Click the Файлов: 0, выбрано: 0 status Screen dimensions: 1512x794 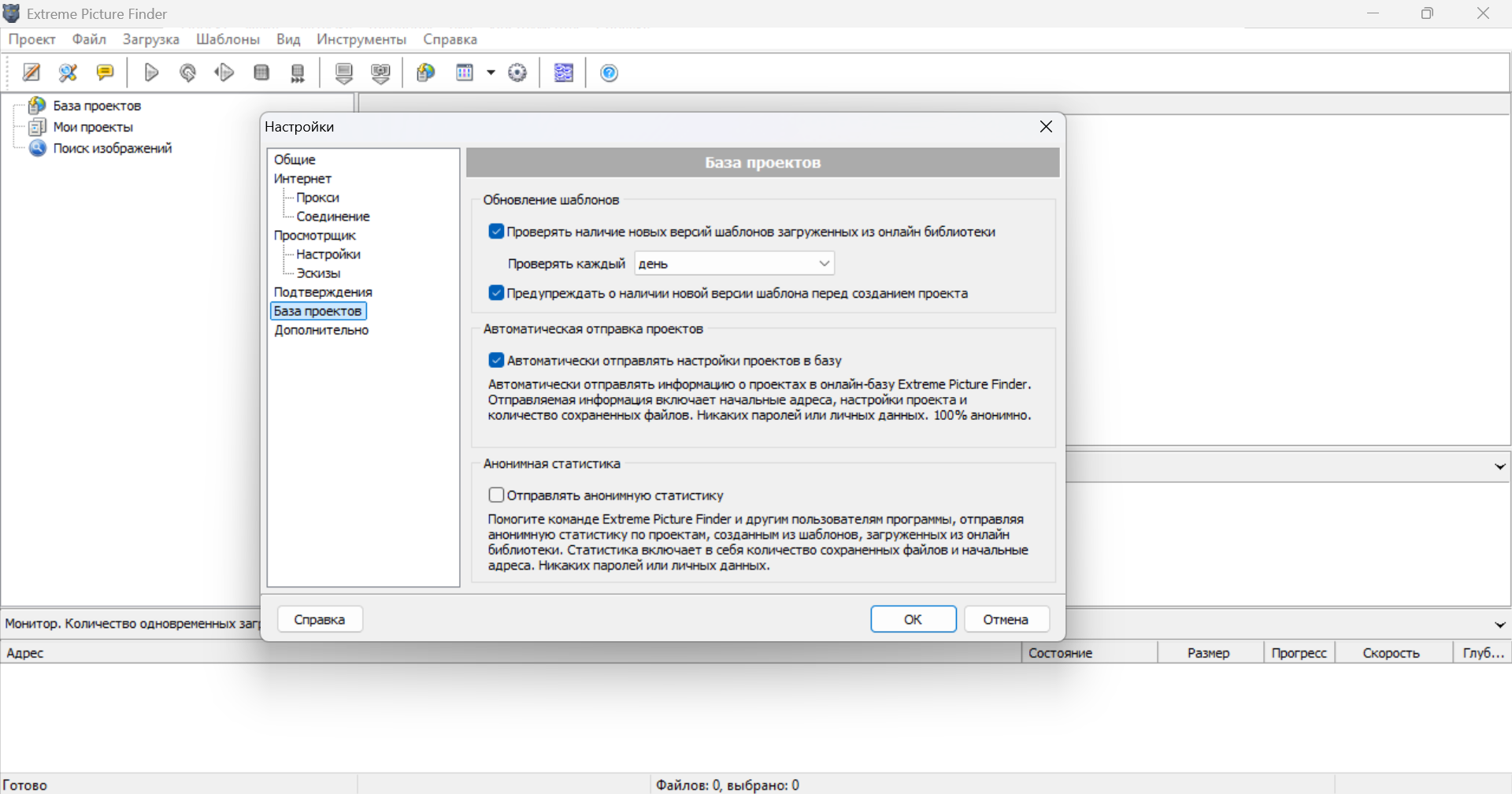[x=727, y=785]
